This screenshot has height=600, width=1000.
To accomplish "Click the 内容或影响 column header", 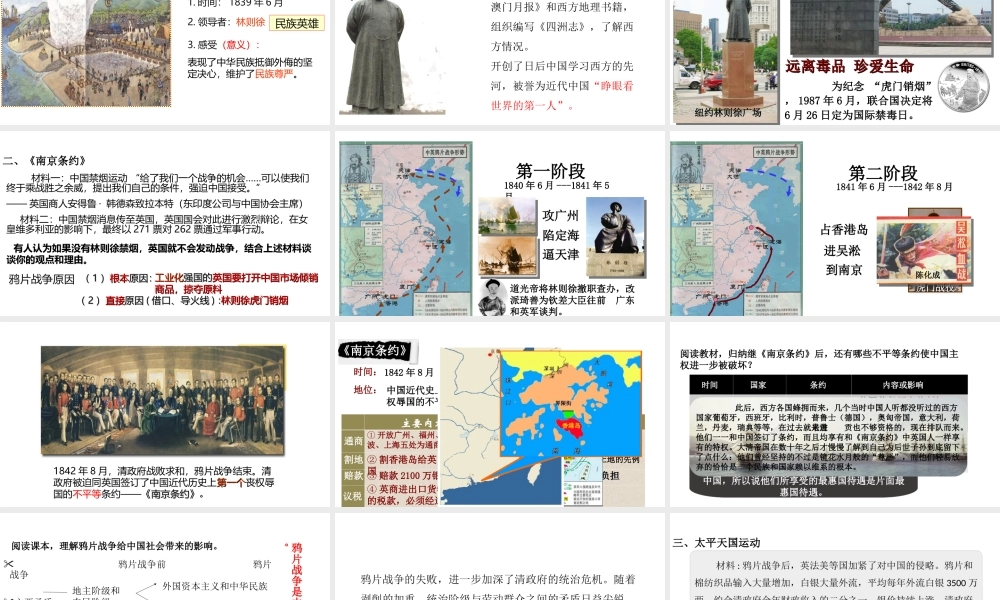I will pos(902,385).
